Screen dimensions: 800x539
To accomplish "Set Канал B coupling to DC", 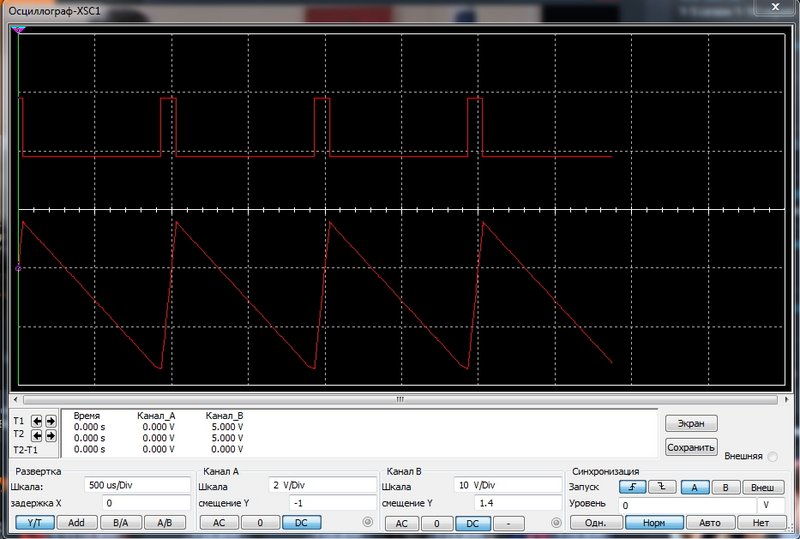I will click(472, 523).
